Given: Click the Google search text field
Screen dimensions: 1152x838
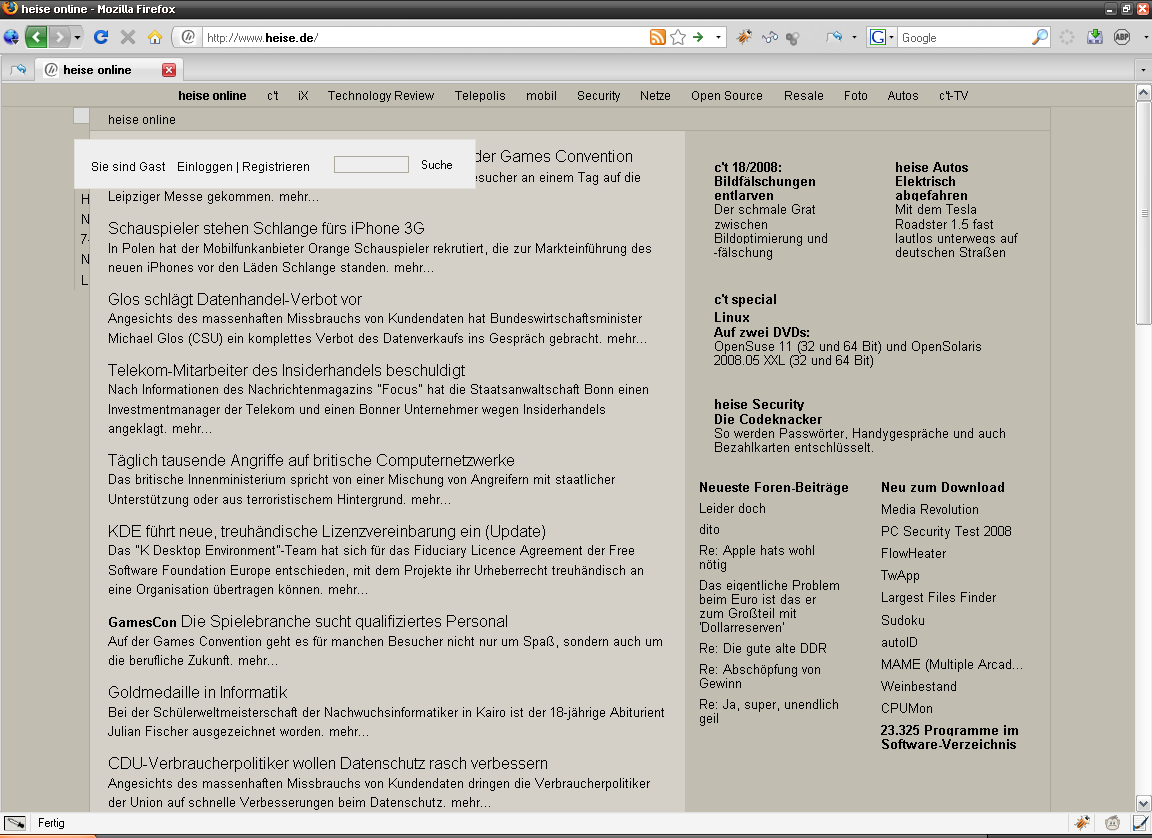Looking at the screenshot, I should (x=964, y=37).
